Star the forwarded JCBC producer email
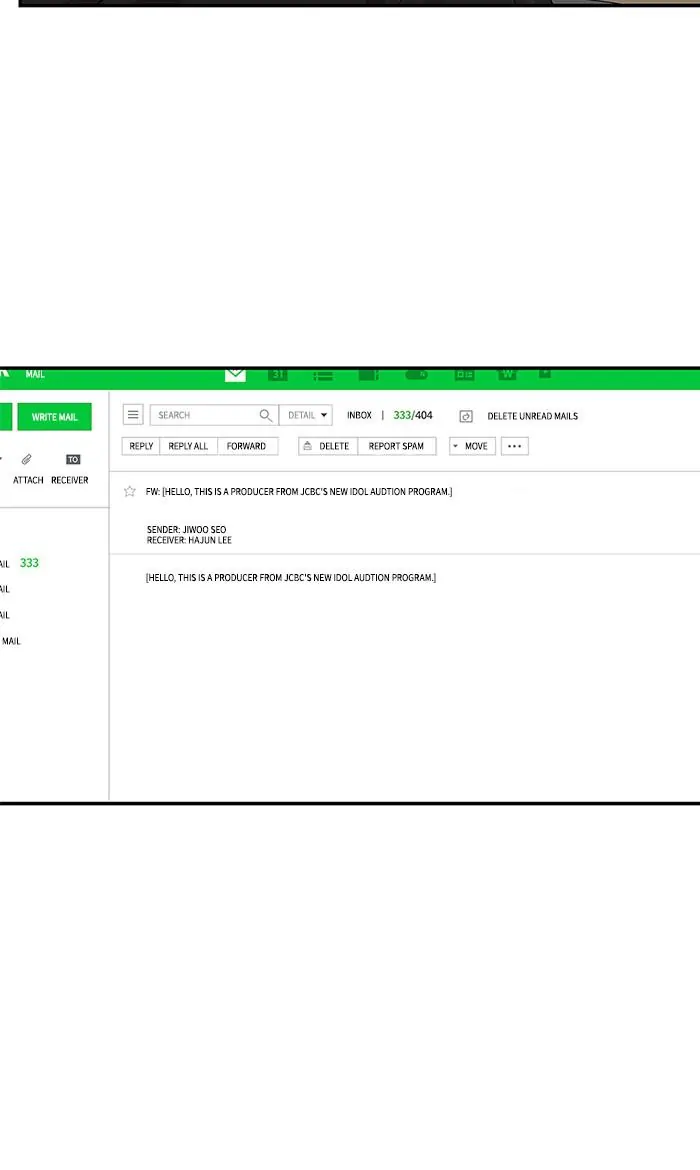The image size is (700, 1170). click(129, 491)
